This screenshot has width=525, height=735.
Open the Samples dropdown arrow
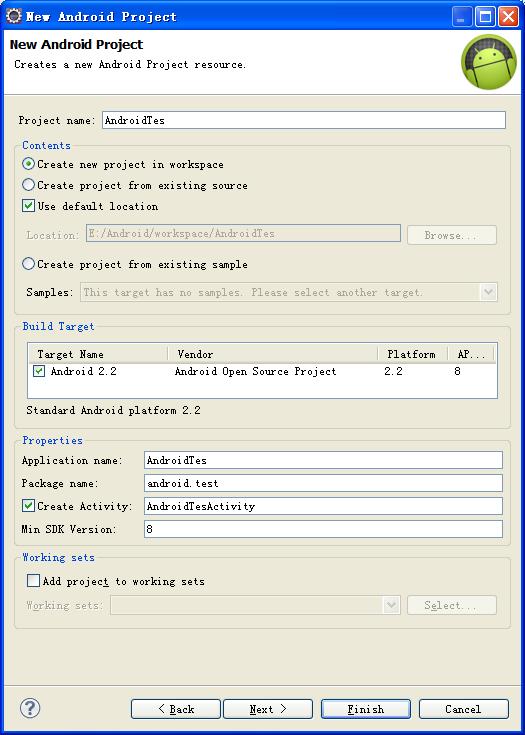click(x=488, y=292)
